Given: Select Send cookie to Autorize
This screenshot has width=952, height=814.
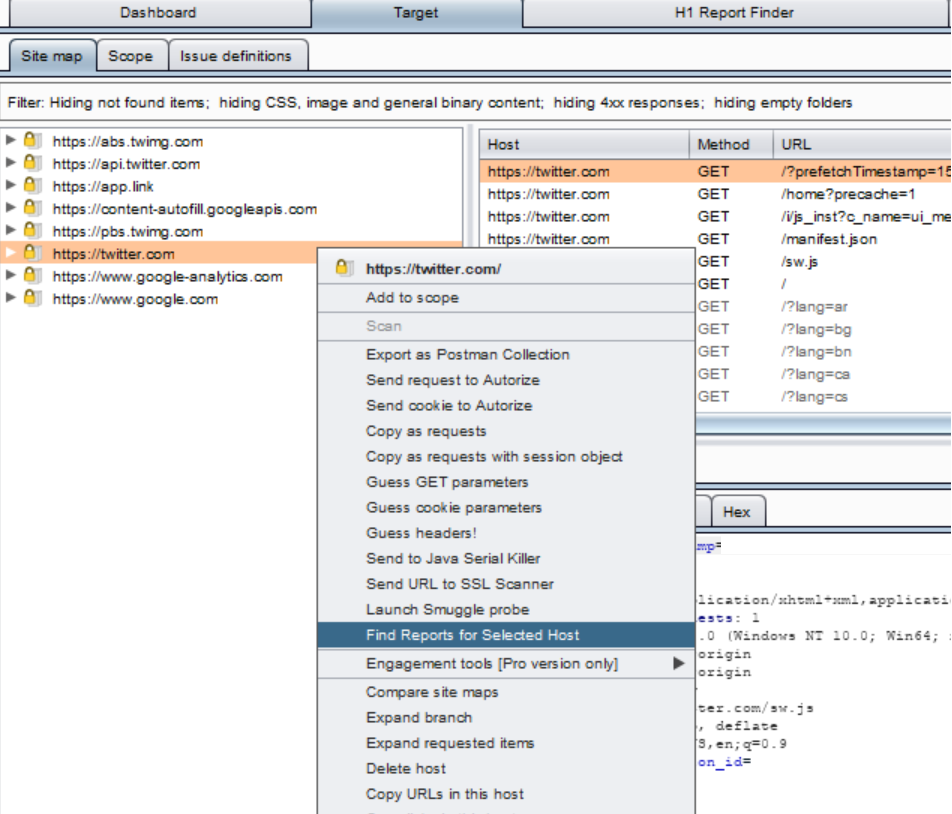Looking at the screenshot, I should click(506, 405).
